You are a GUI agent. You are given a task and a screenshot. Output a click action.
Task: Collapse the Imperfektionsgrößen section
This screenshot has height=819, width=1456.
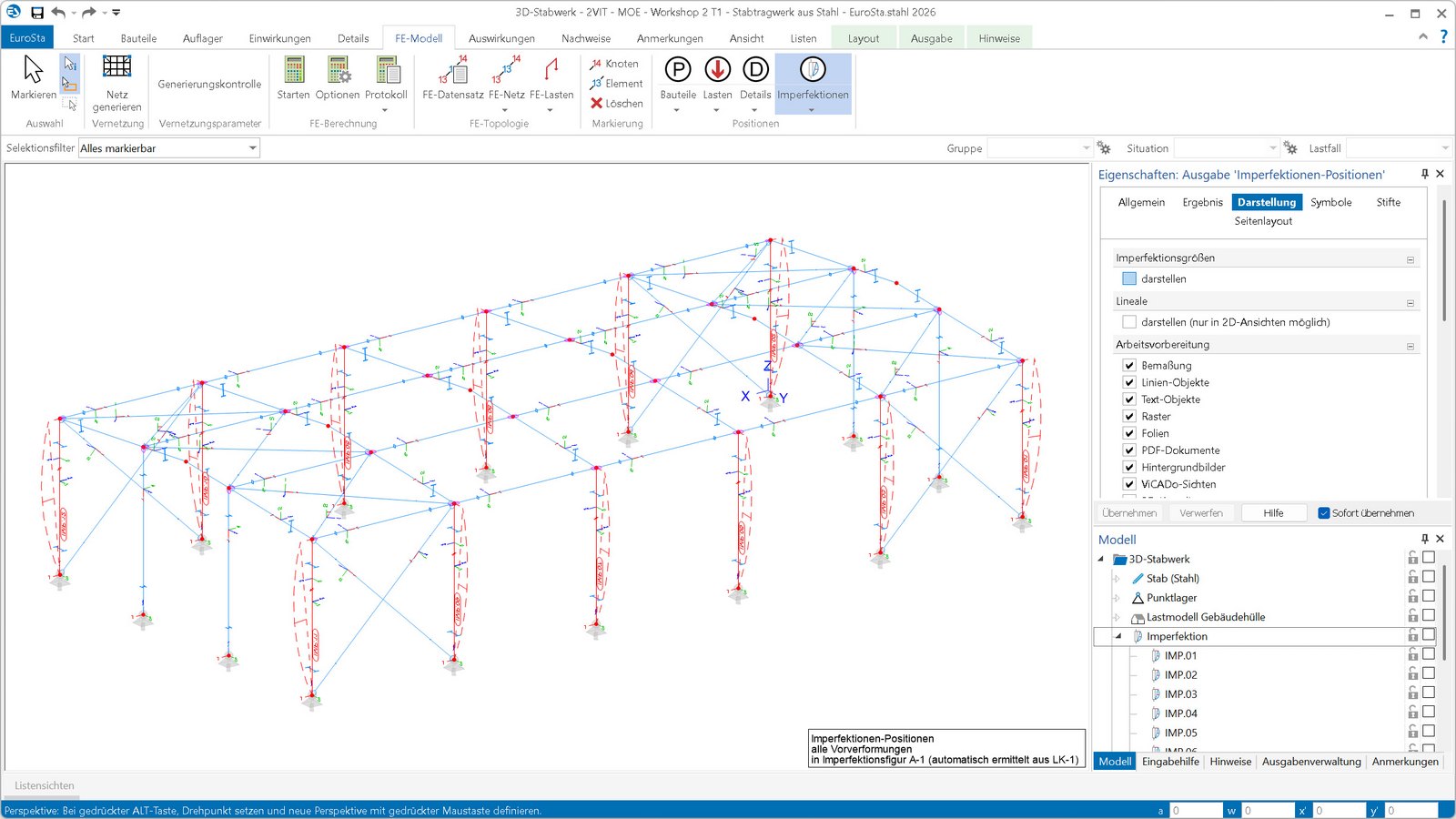[1410, 259]
